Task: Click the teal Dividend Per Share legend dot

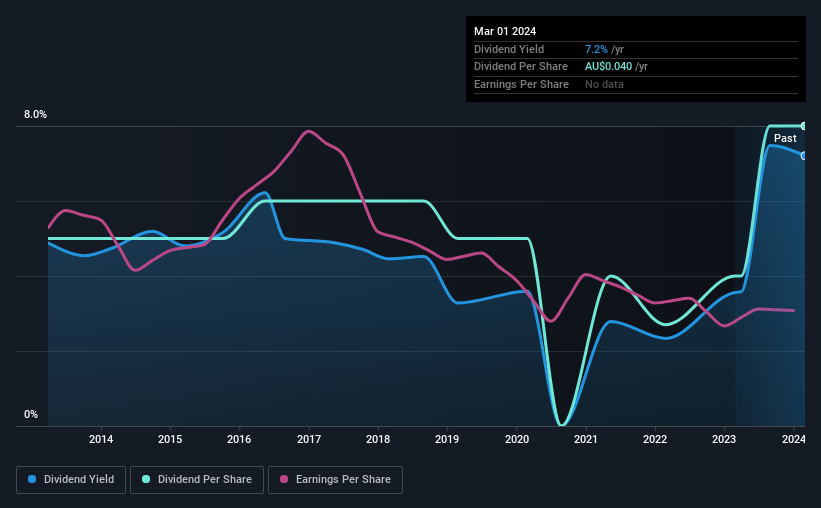Action: [x=146, y=479]
